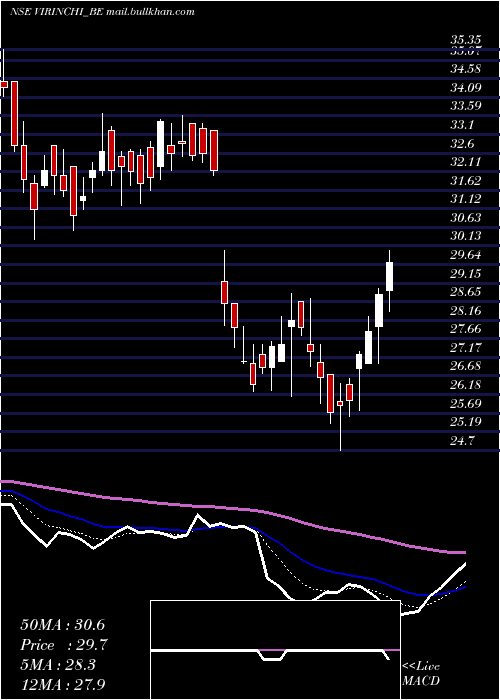The width and height of the screenshot is (500, 700).
Task: Select the 28.16 price axis value
Action: click(466, 310)
